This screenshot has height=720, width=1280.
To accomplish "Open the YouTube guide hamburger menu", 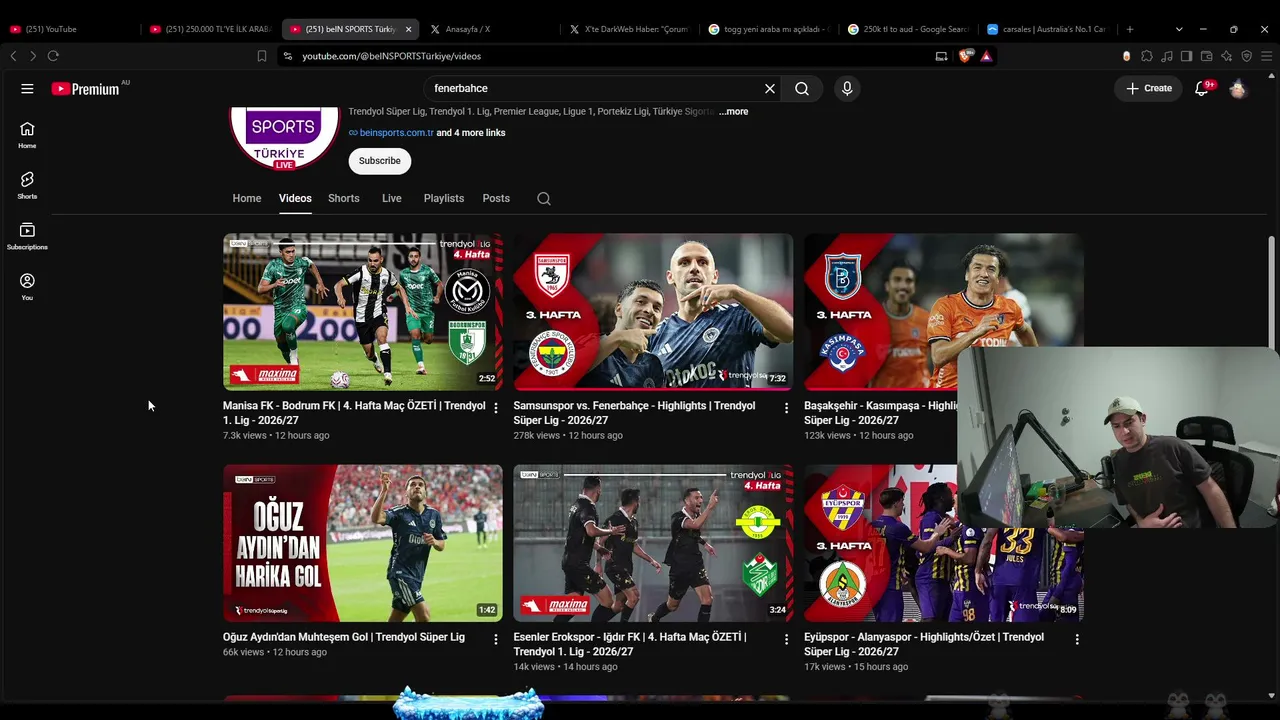I will click(x=27, y=88).
